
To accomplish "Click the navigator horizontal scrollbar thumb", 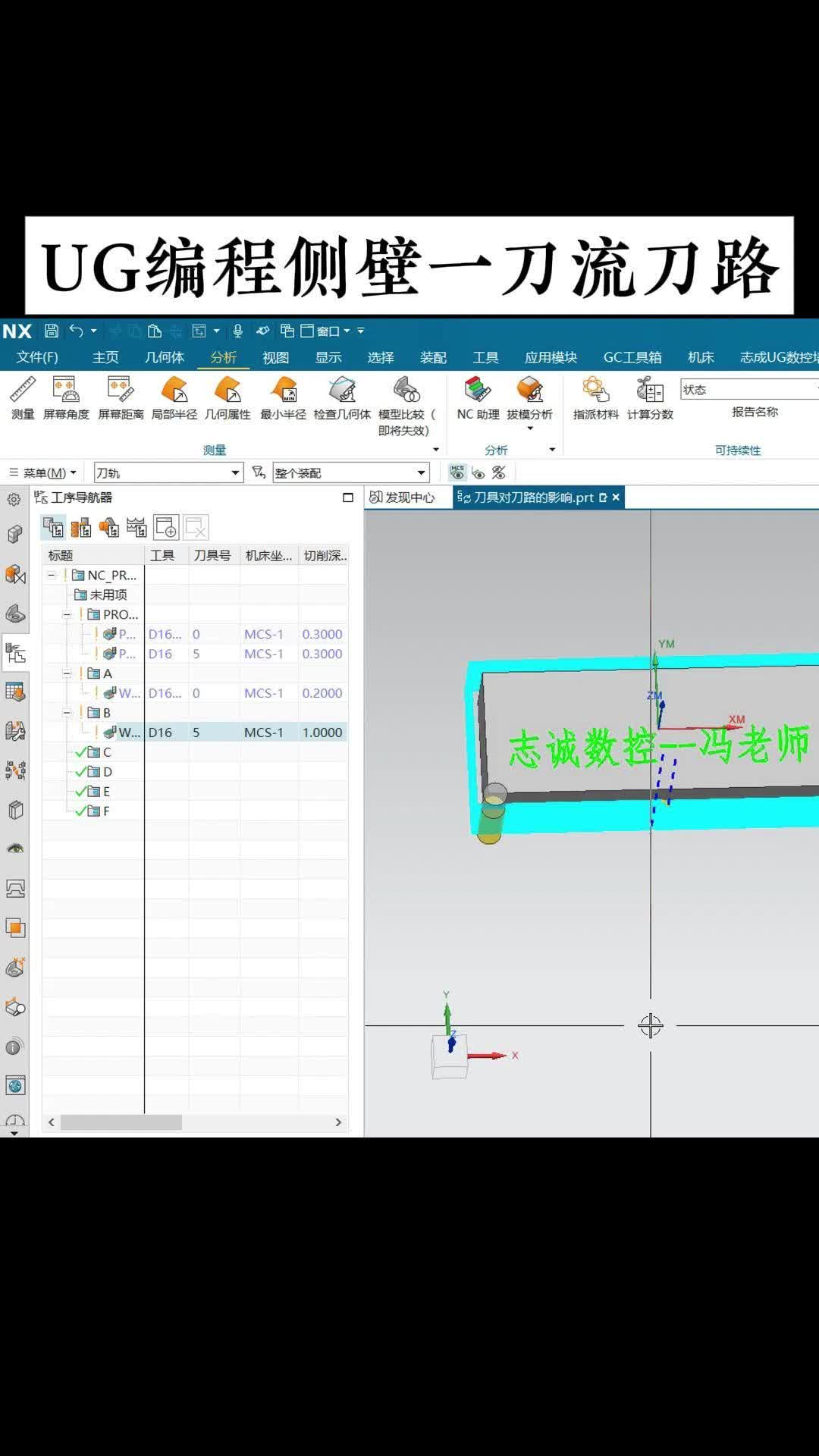I will pyautogui.click(x=121, y=1122).
